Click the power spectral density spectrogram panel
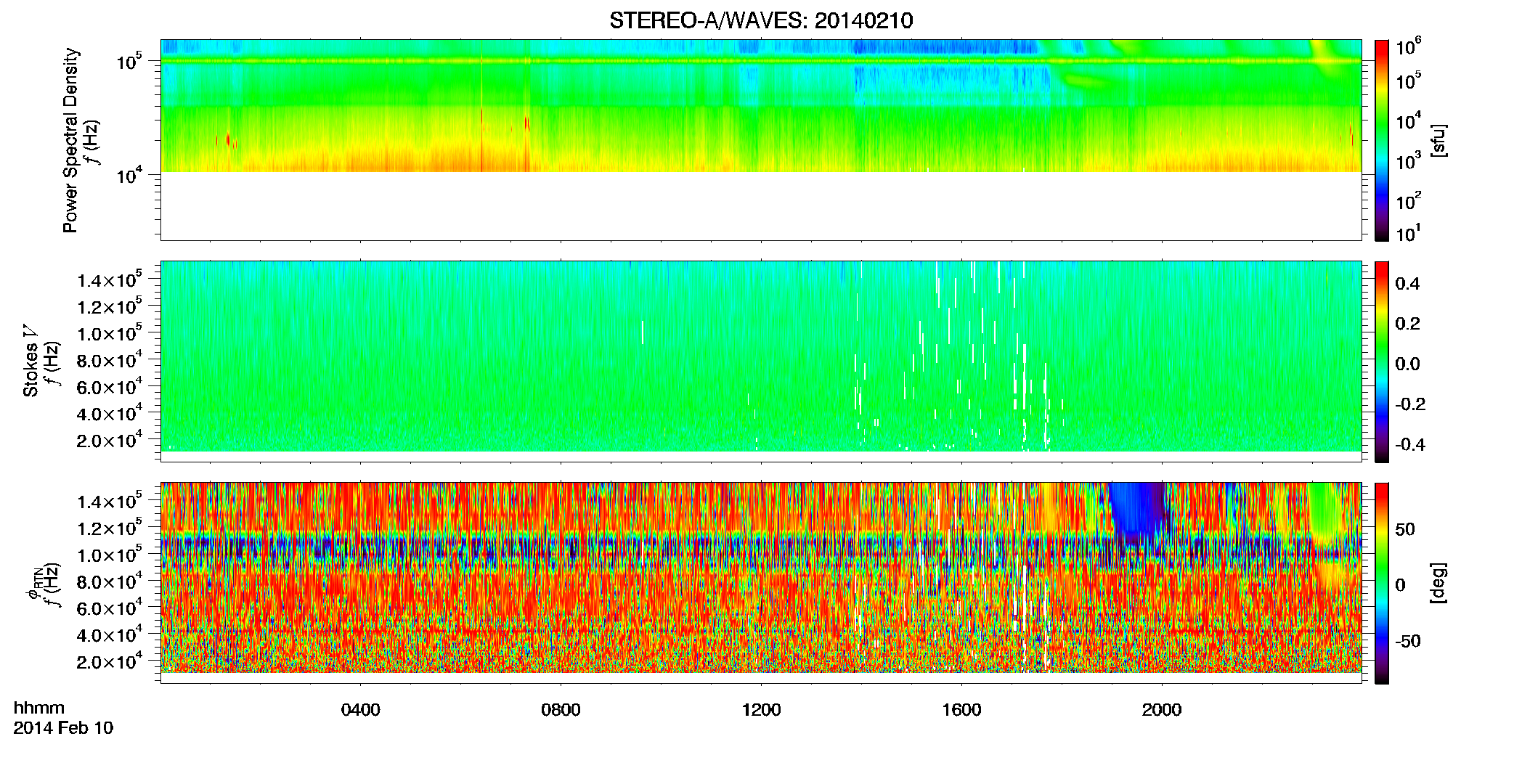1522x784 pixels. (761, 140)
